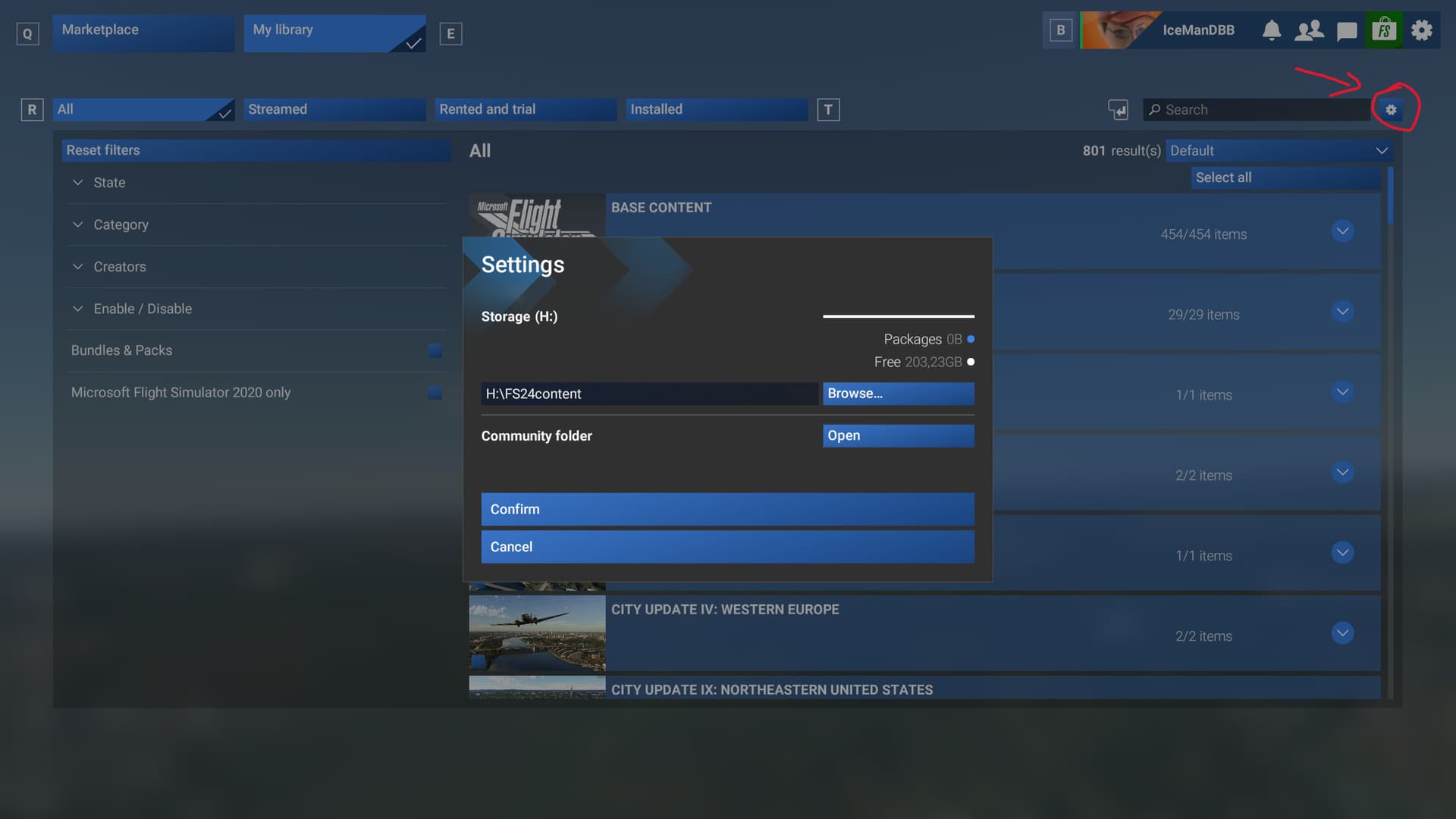
Task: Click the H:\FS24content path field
Action: pyautogui.click(x=649, y=394)
